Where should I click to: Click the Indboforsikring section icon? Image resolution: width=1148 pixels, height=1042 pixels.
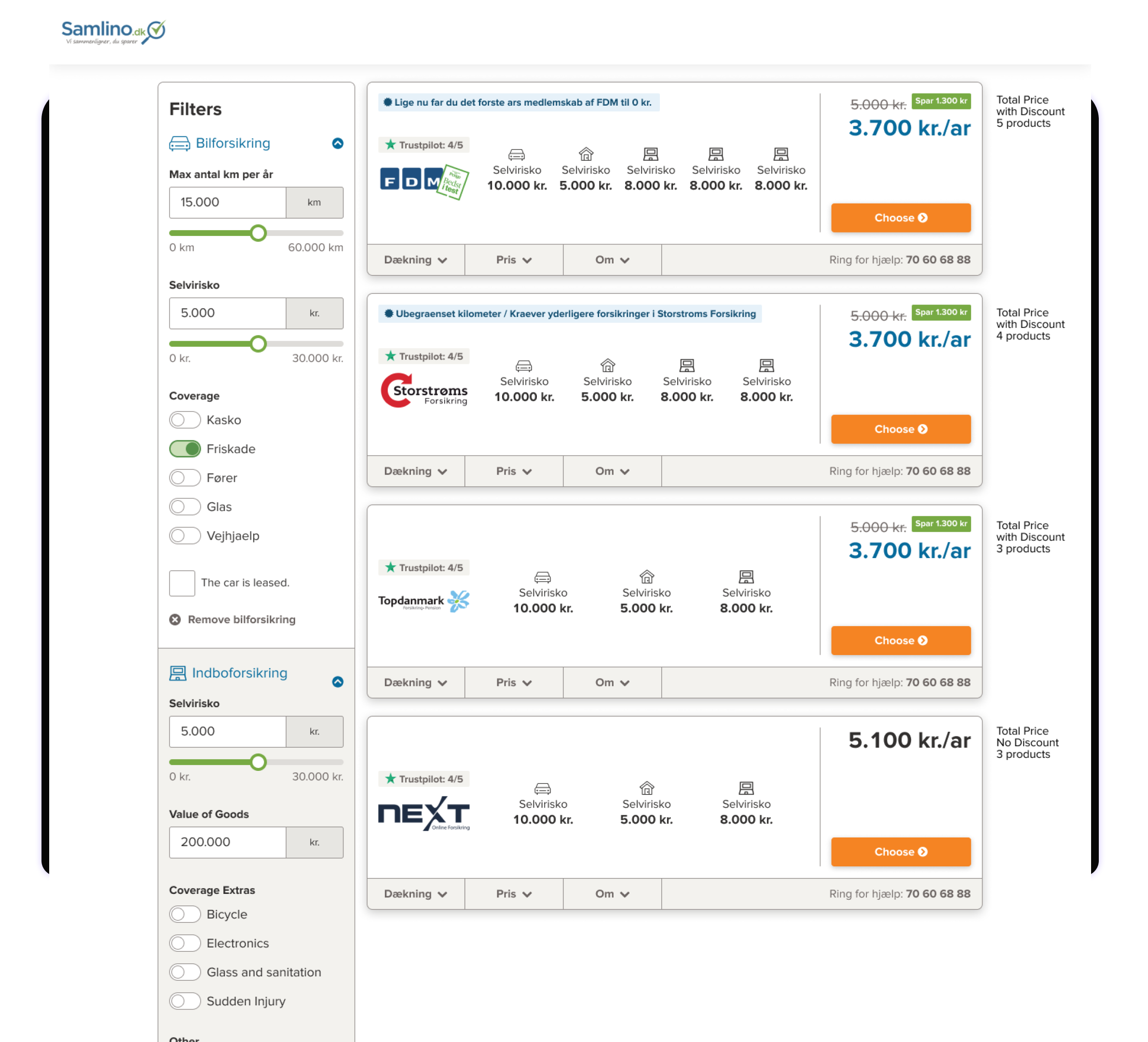coord(178,673)
